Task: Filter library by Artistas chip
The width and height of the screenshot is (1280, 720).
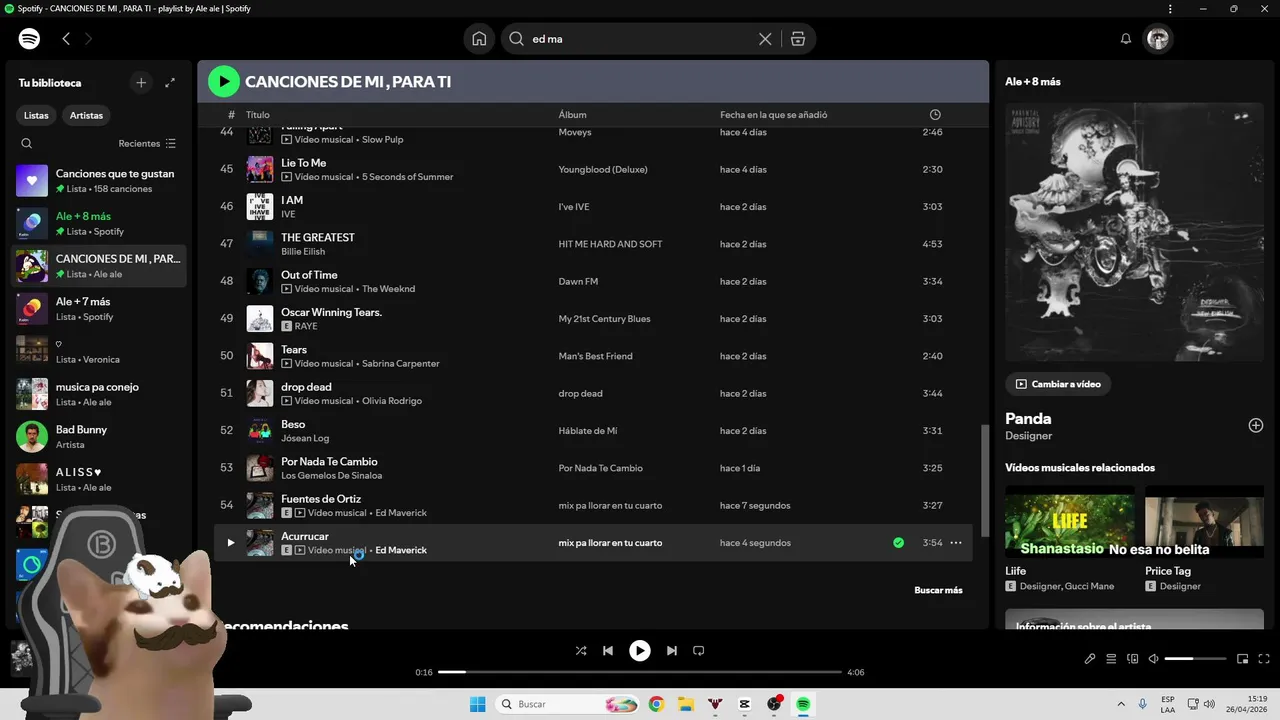Action: [x=86, y=115]
